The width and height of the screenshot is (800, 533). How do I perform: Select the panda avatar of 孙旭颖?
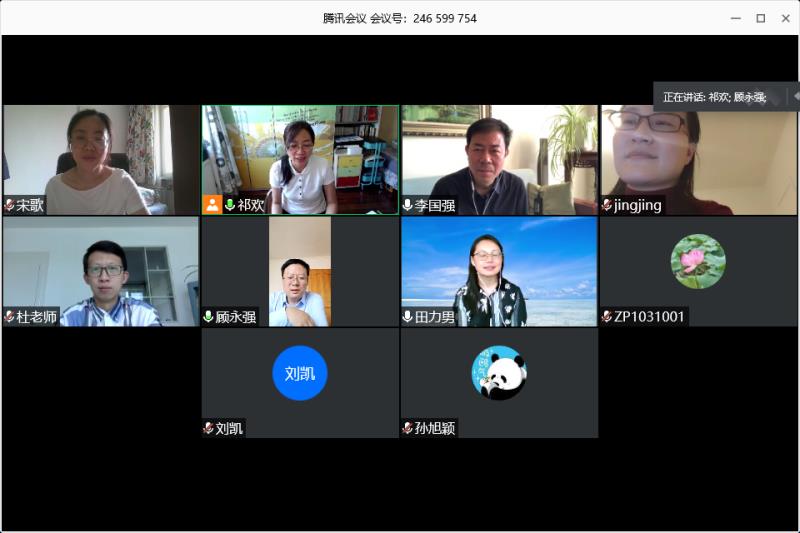pos(499,373)
